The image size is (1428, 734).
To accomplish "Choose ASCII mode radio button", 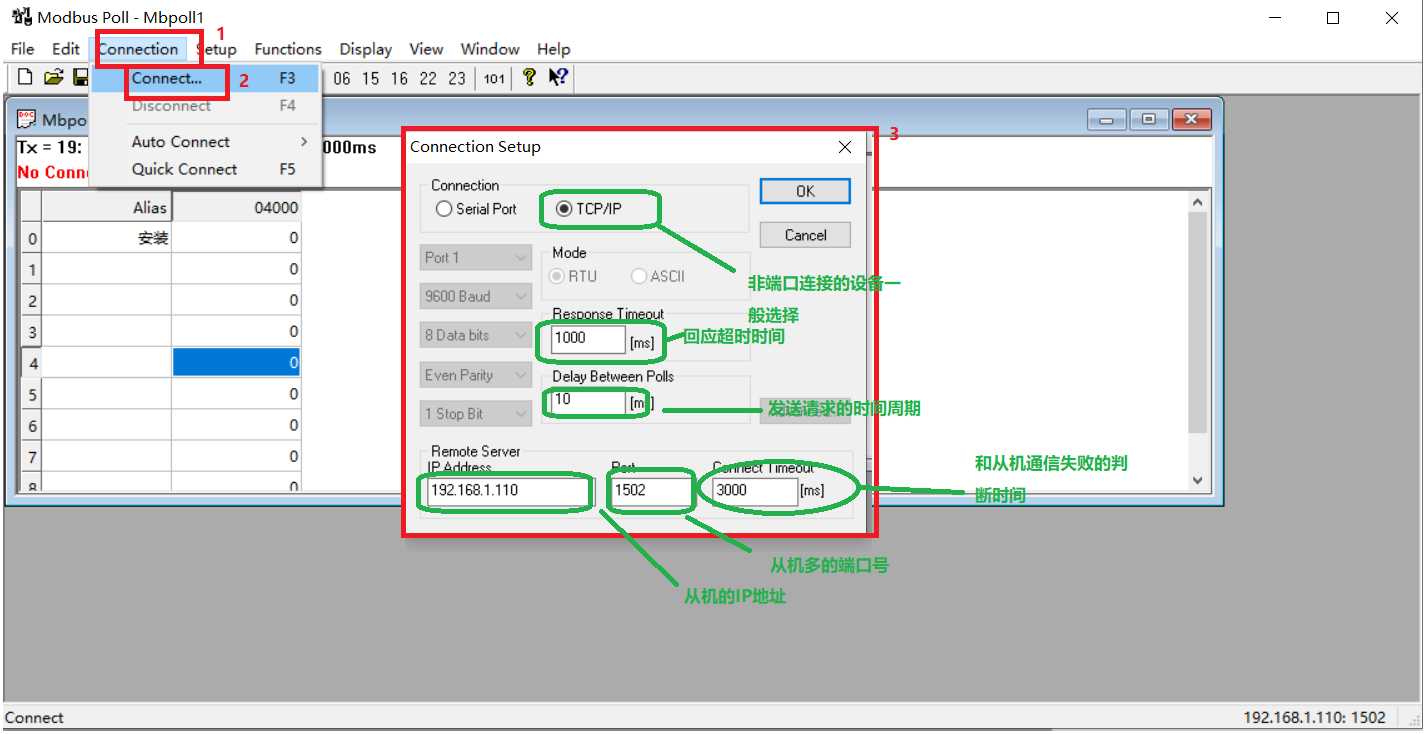I will point(638,276).
